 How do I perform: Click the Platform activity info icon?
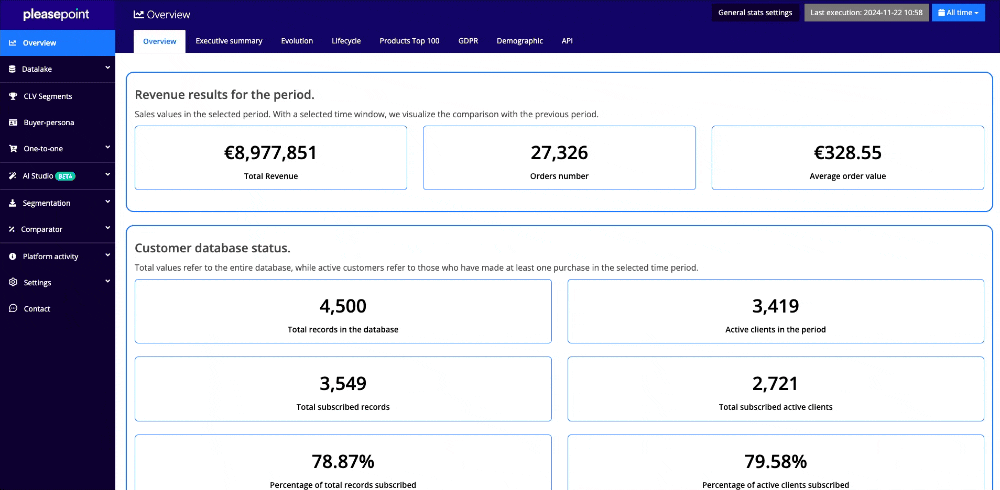(12, 256)
